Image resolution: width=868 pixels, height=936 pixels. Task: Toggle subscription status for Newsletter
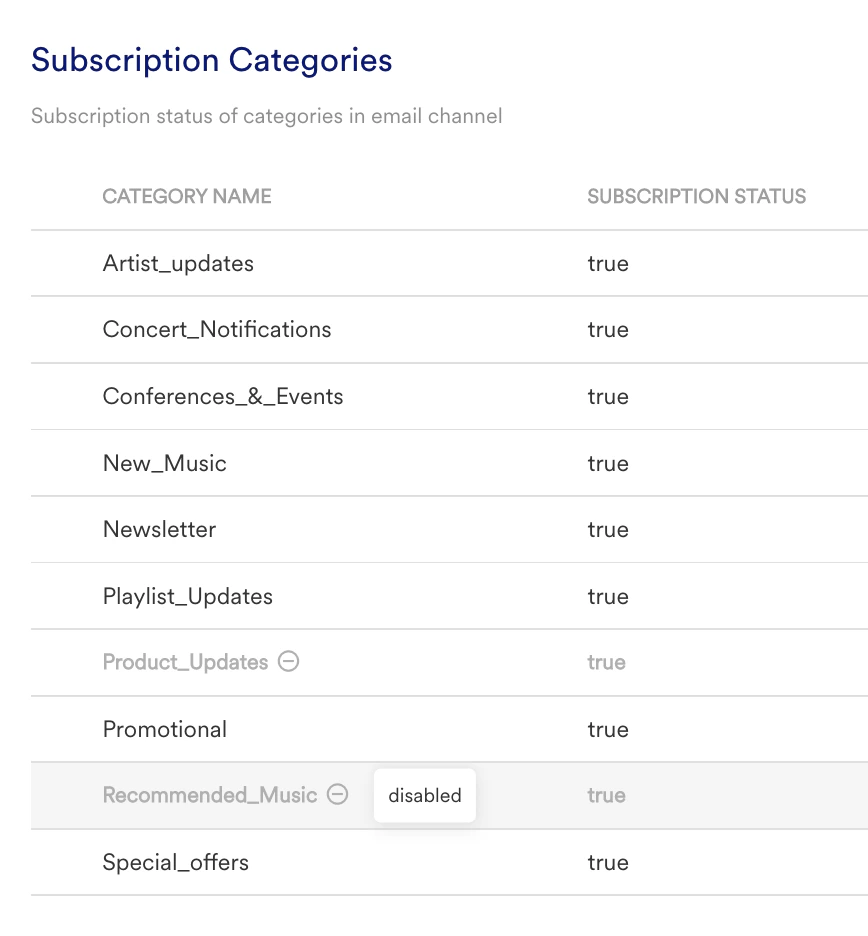(x=608, y=529)
